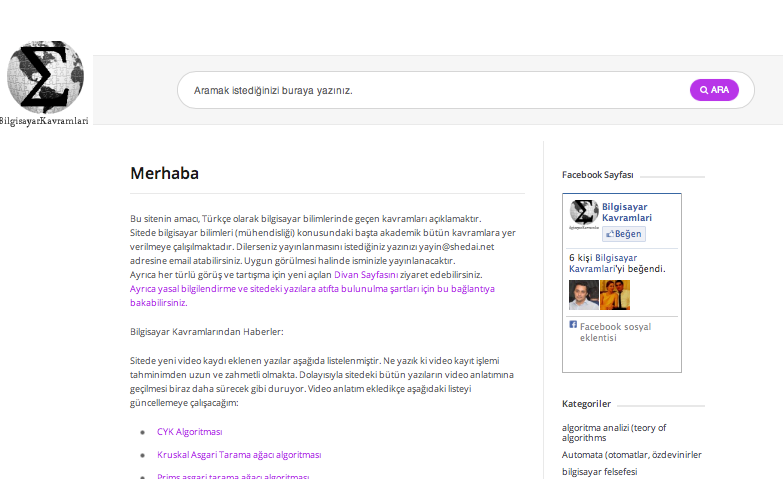This screenshot has width=783, height=479.
Task: Open the Divan Sayfasını link
Action: point(366,275)
